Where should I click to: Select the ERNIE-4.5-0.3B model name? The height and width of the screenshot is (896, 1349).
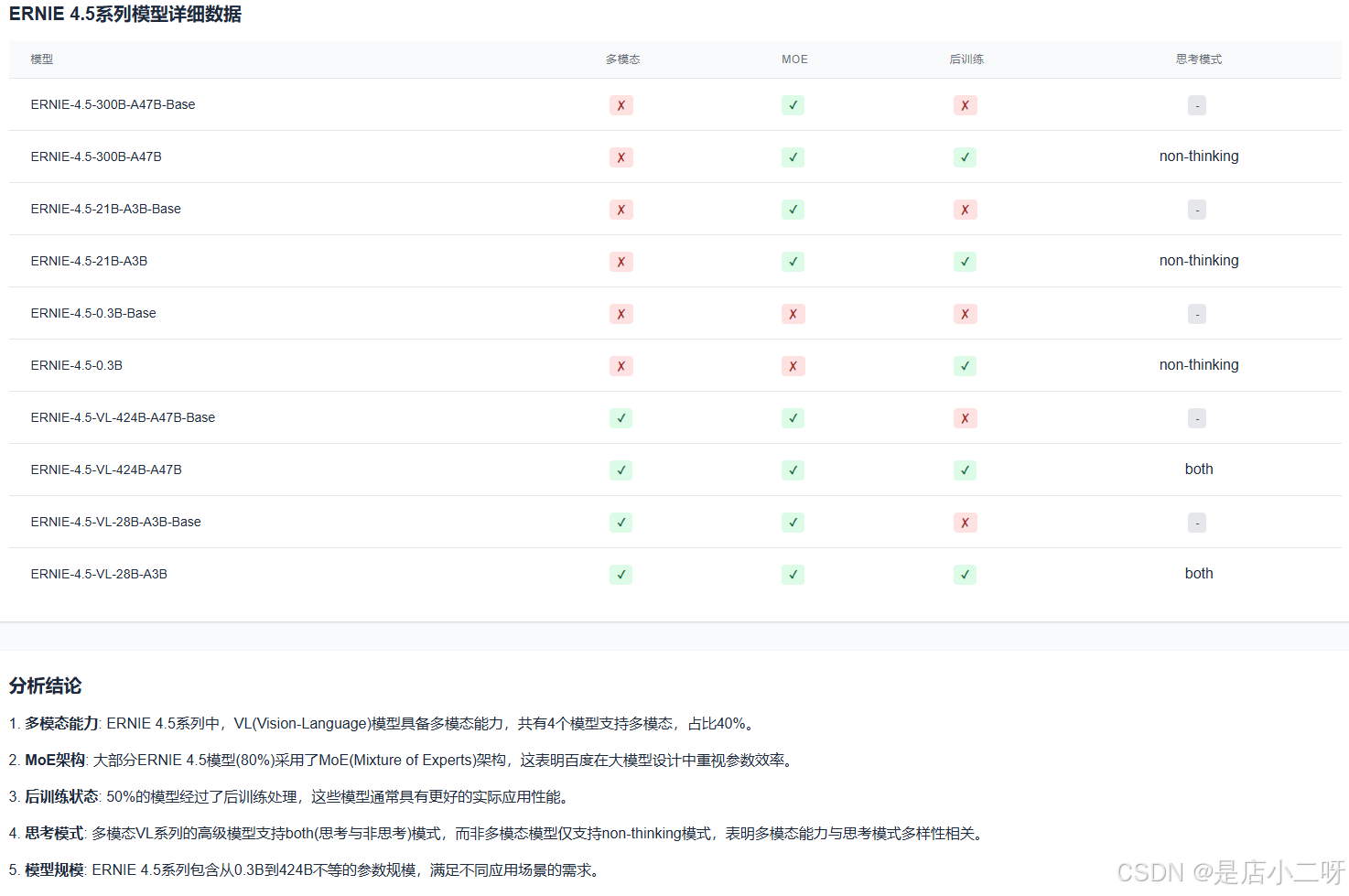click(x=76, y=365)
